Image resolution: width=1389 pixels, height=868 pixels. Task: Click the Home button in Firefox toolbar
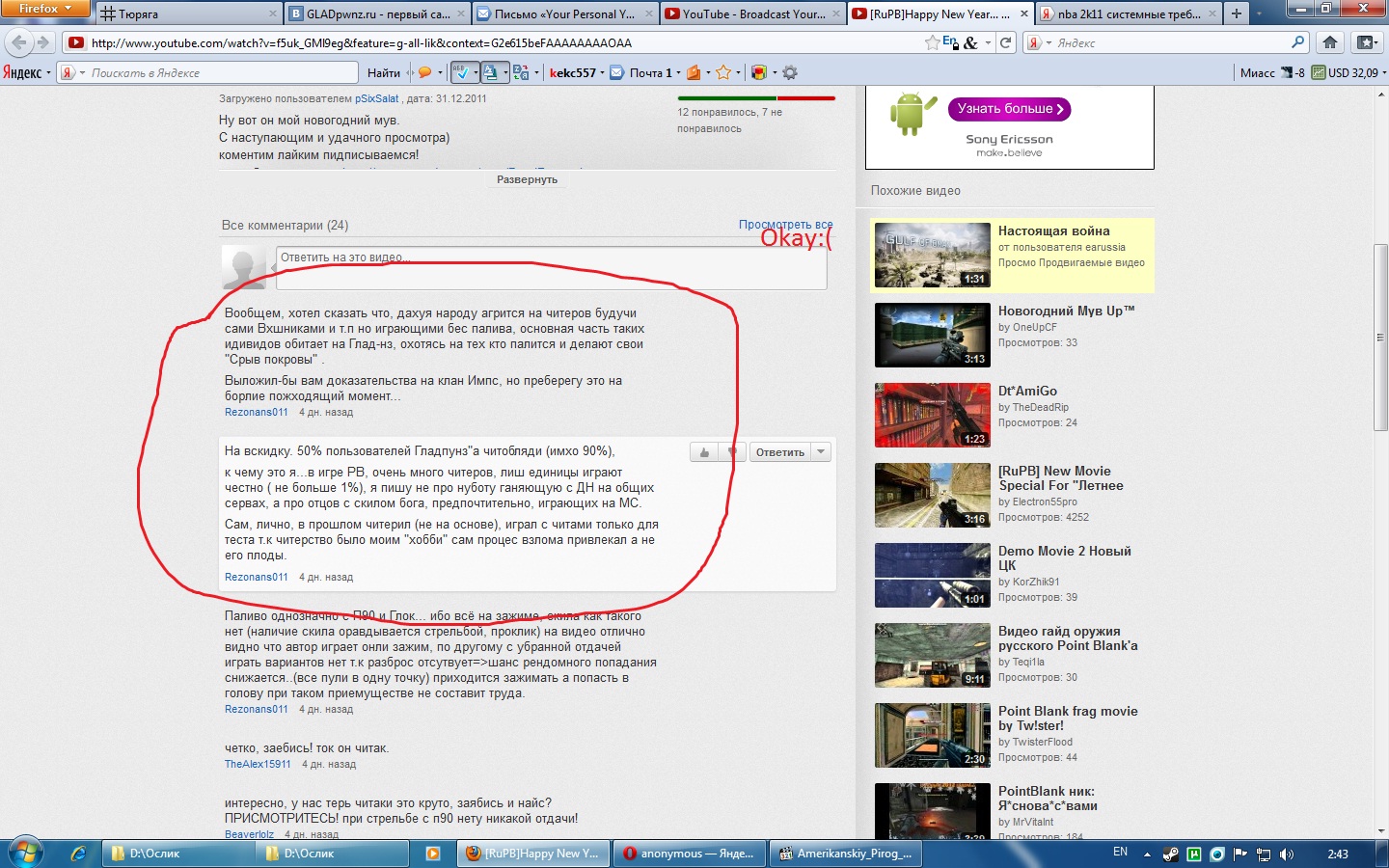pyautogui.click(x=1330, y=42)
